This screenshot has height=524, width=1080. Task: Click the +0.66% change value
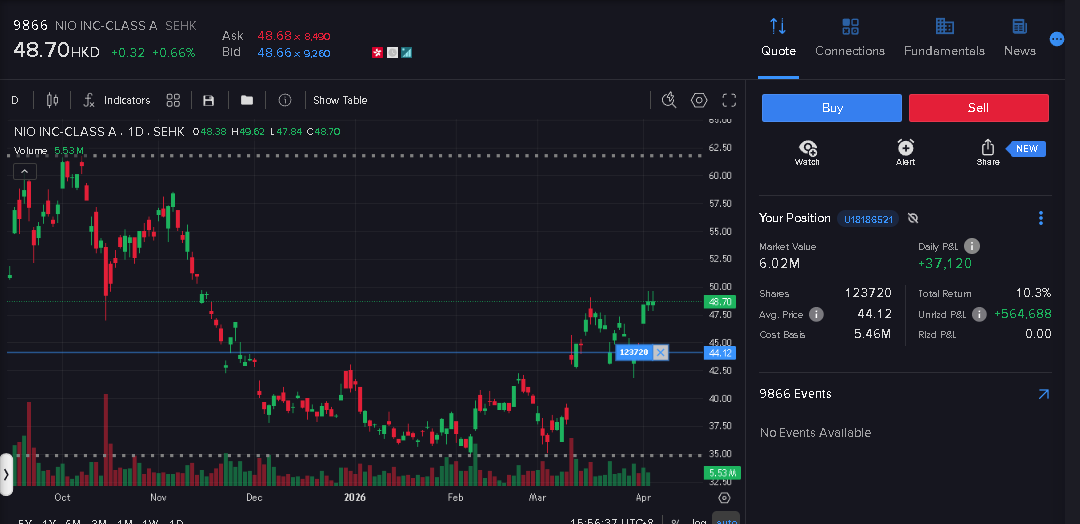174,52
